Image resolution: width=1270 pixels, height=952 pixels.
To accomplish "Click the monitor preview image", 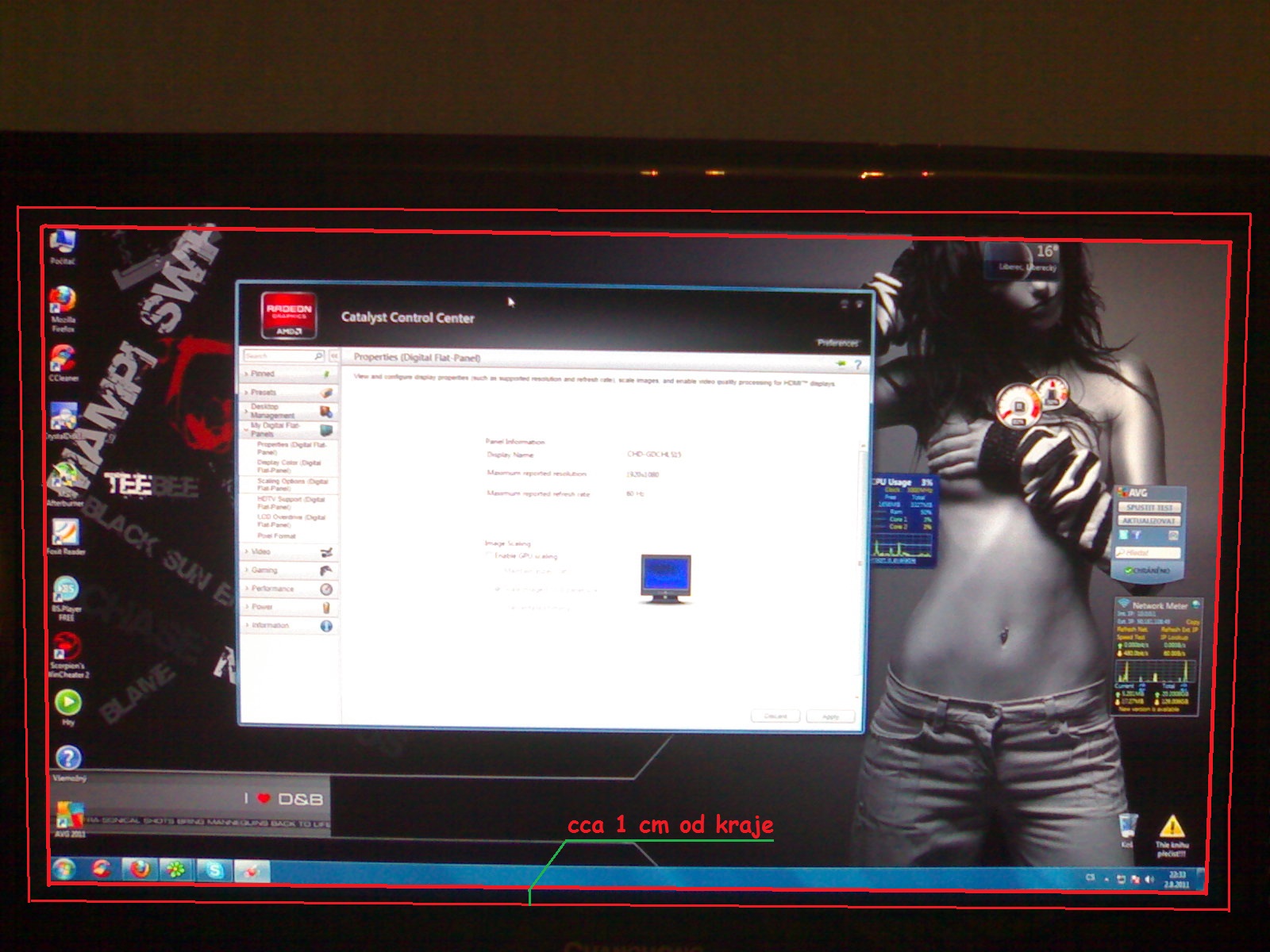I will click(x=665, y=578).
